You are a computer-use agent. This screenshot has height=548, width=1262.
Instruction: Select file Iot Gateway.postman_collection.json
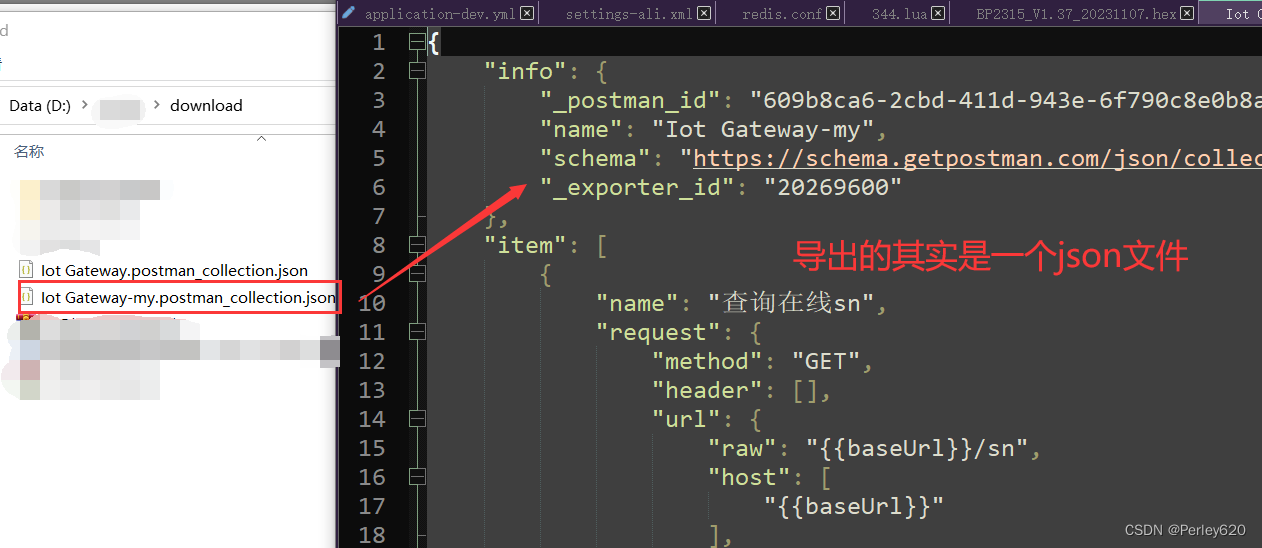pos(174,270)
